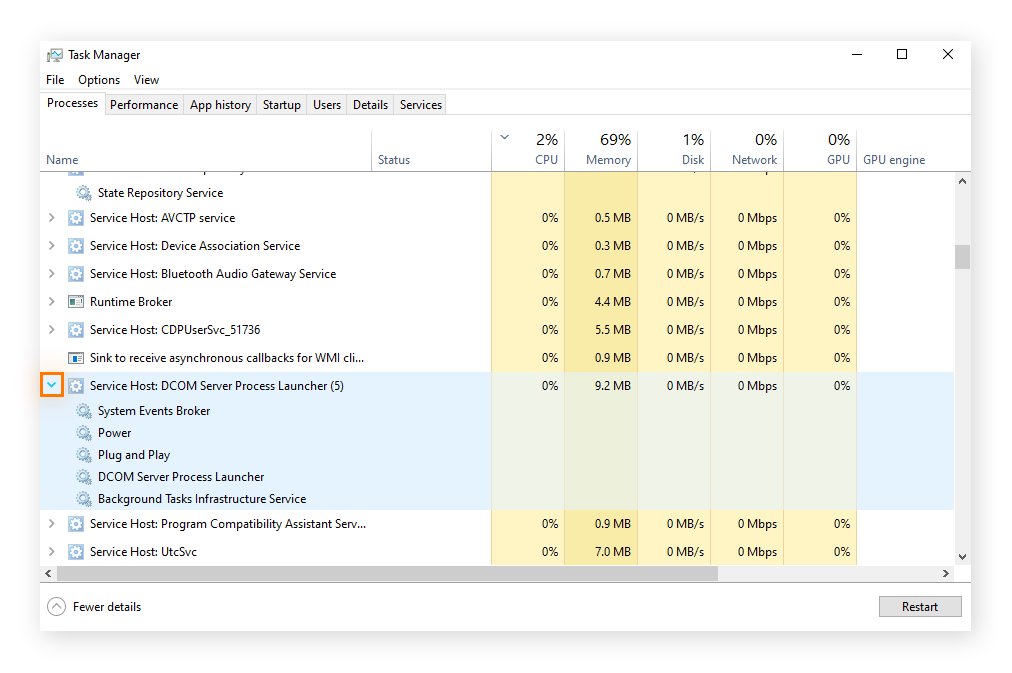Click the horizontal scrollbar right arrow

(x=946, y=574)
